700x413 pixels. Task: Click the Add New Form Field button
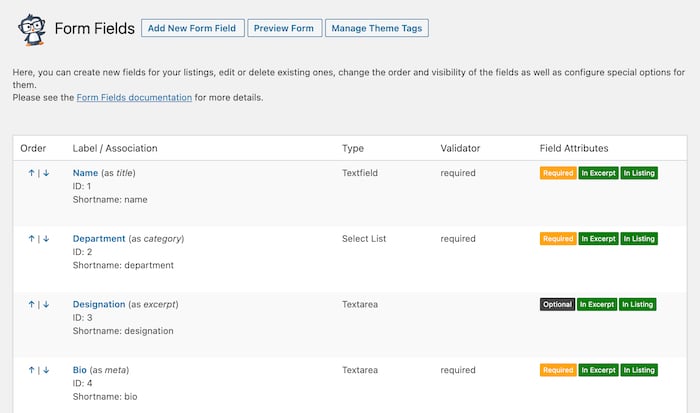193,28
